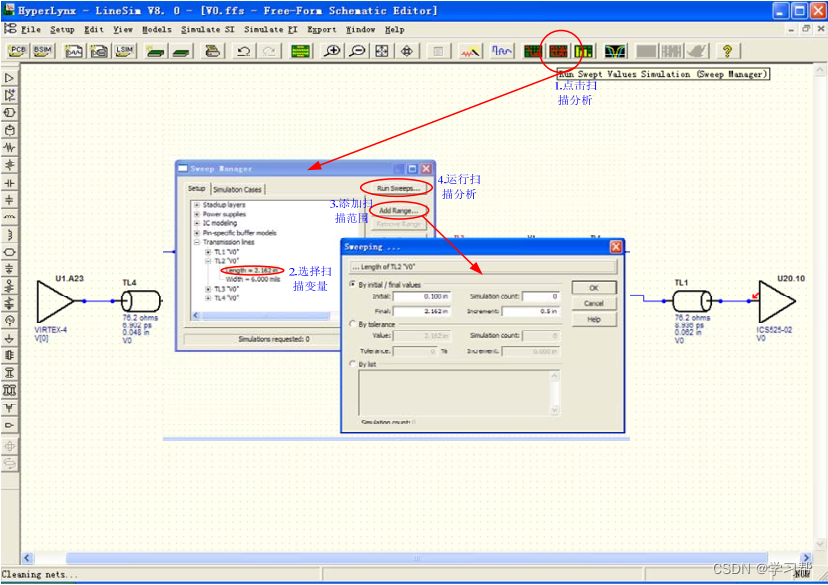
Task: Click the fit-to-window zoom icon
Action: 382,51
